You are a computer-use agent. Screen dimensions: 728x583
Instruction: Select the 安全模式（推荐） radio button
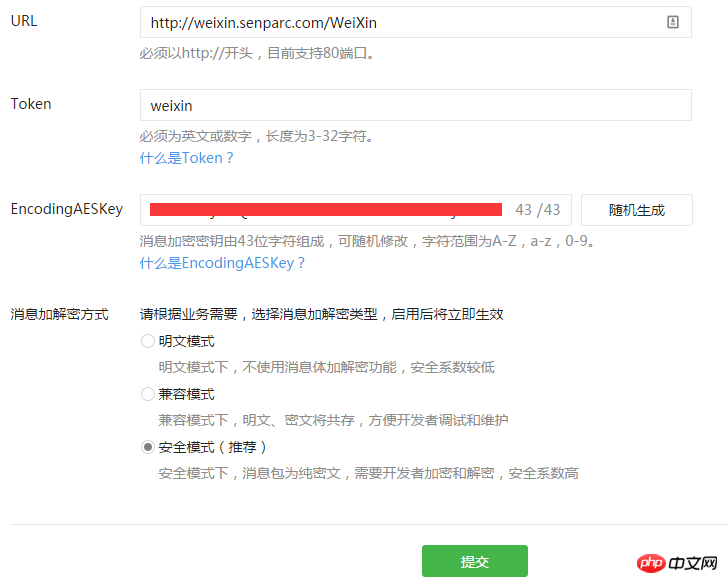point(148,447)
